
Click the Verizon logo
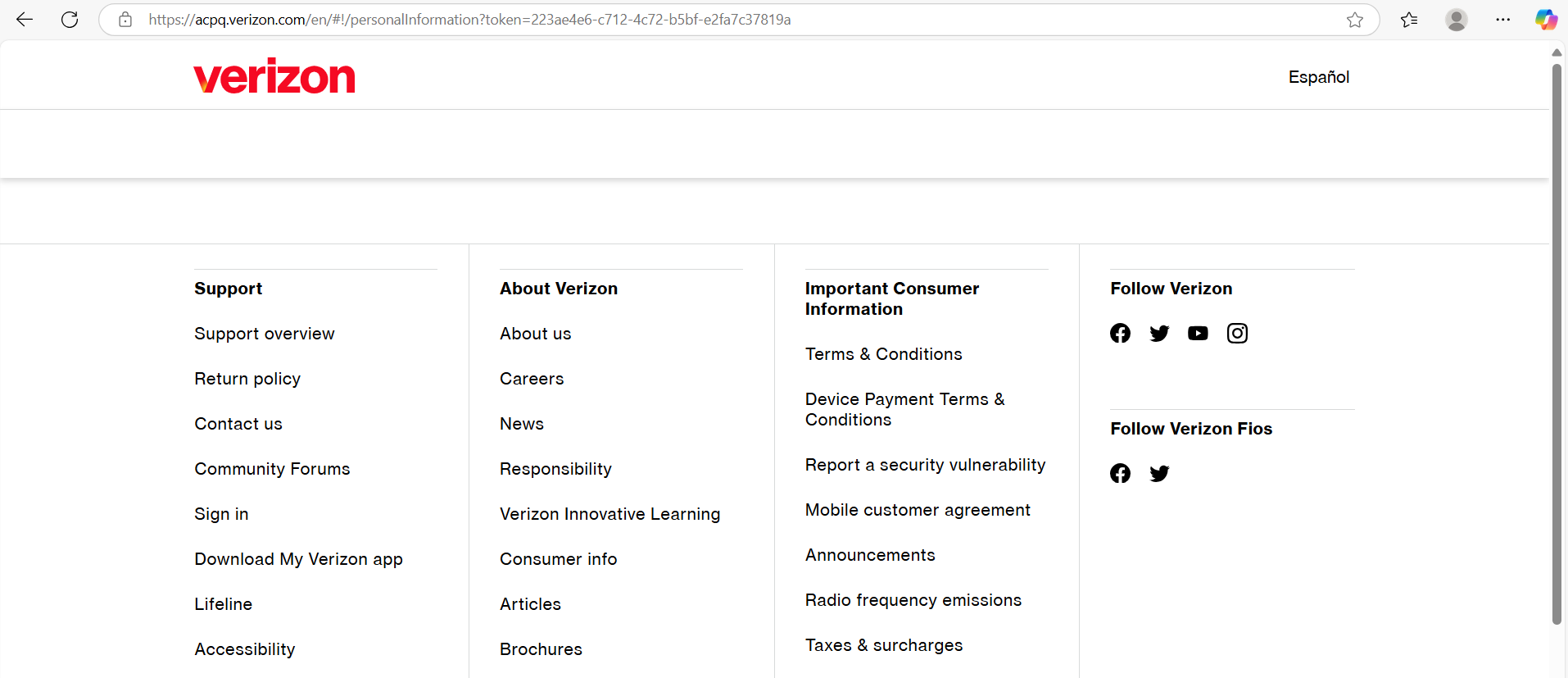pos(274,76)
